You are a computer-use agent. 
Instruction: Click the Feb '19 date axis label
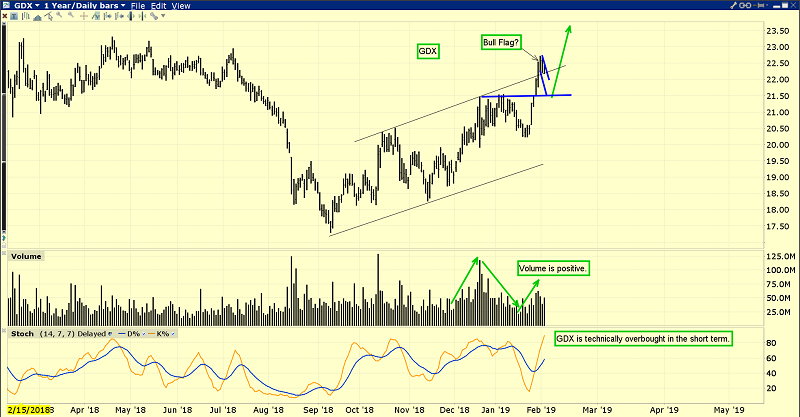(541, 410)
